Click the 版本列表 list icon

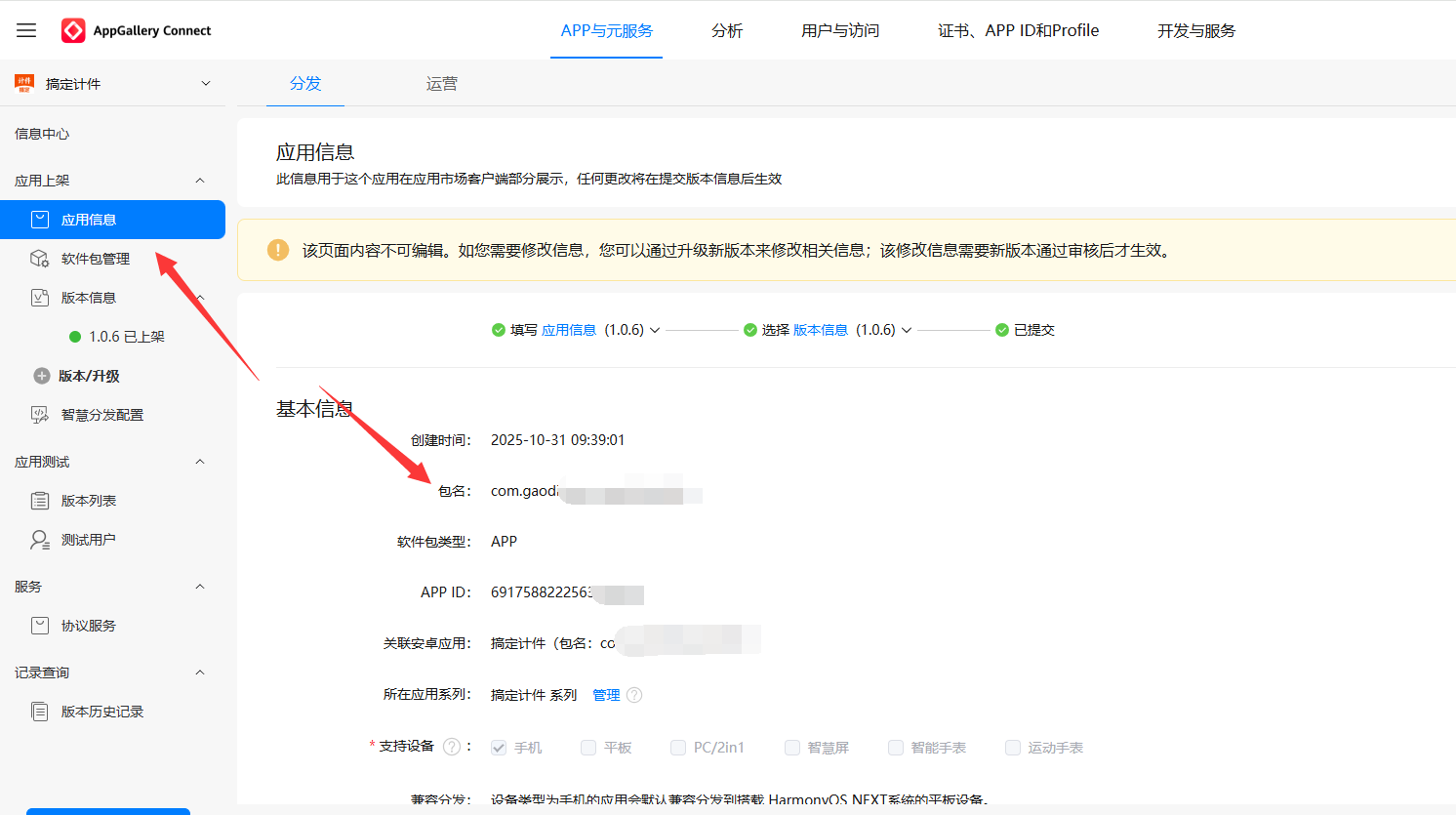click(x=40, y=501)
